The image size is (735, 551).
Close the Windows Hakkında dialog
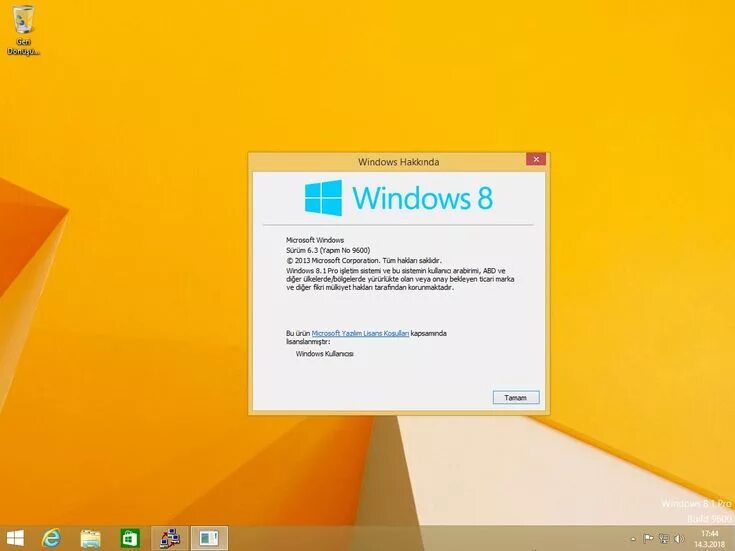pyautogui.click(x=536, y=159)
